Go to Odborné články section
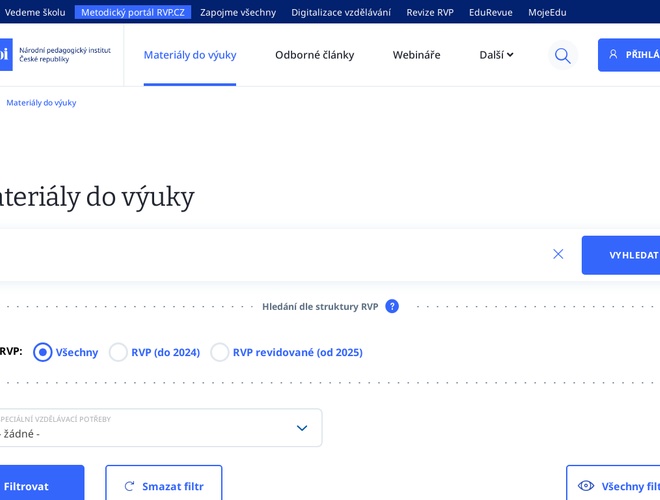This screenshot has width=660, height=500. pyautogui.click(x=314, y=55)
